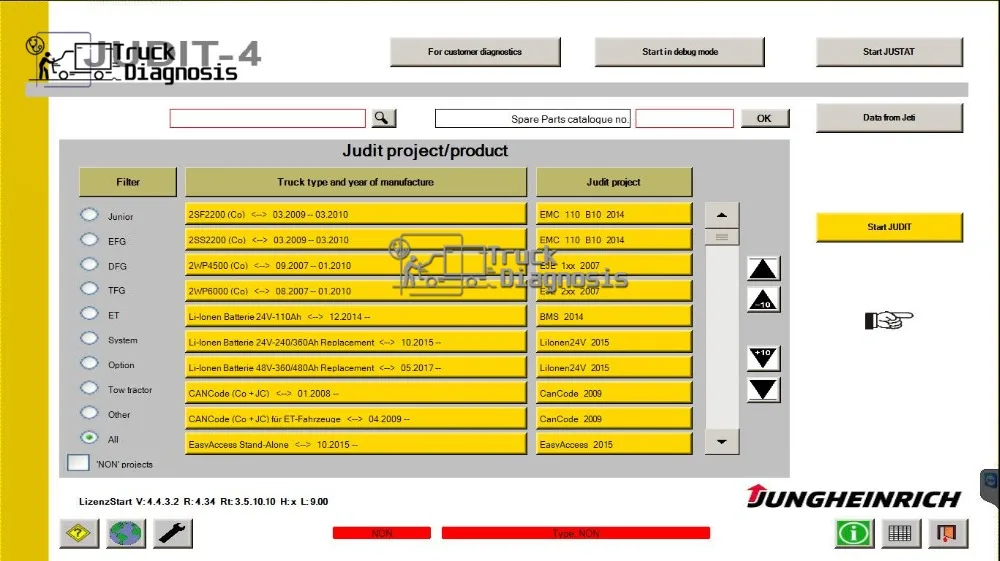Screen dimensions: 1000x561
Task: Click CanCode 2009 cell in 01.2008 row
Action: (614, 393)
